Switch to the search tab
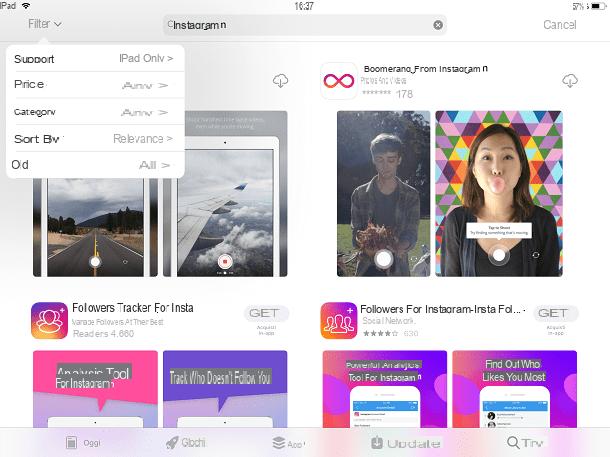Viewport: 610px width, 457px height. point(525,443)
